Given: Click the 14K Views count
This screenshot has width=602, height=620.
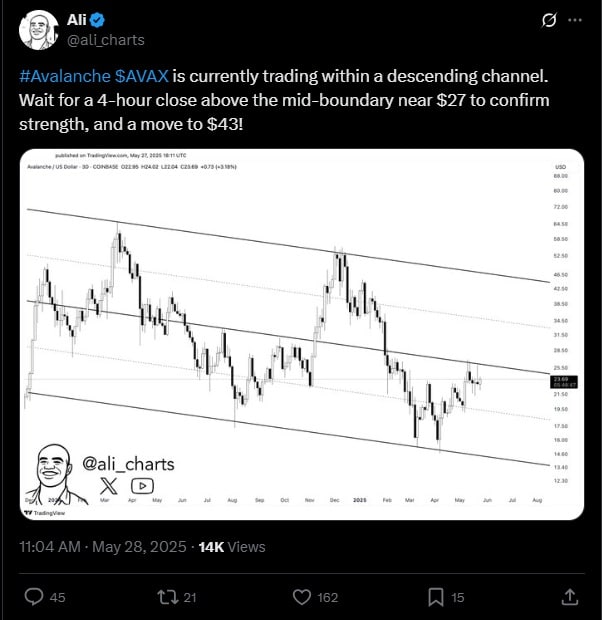Looking at the screenshot, I should pos(232,547).
